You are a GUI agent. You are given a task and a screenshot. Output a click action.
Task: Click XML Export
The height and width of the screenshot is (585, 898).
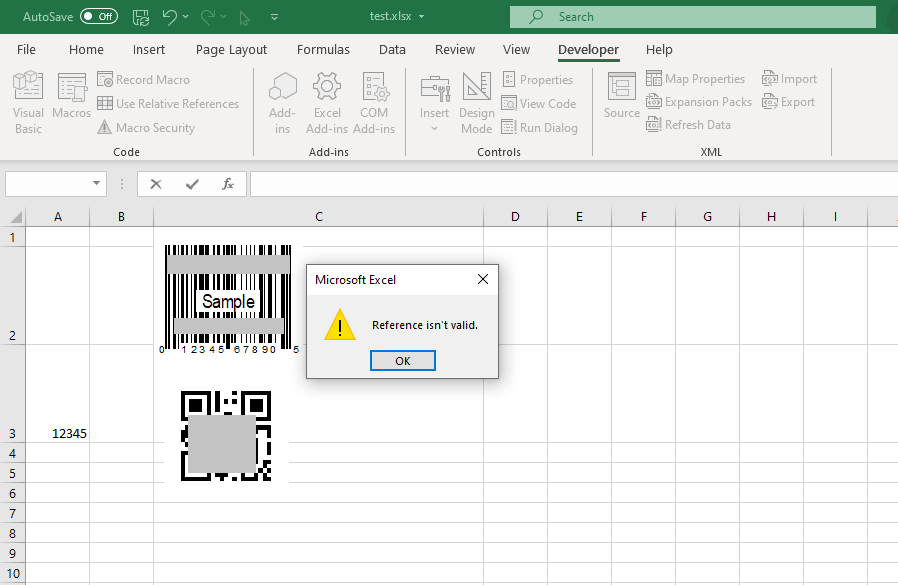[788, 102]
